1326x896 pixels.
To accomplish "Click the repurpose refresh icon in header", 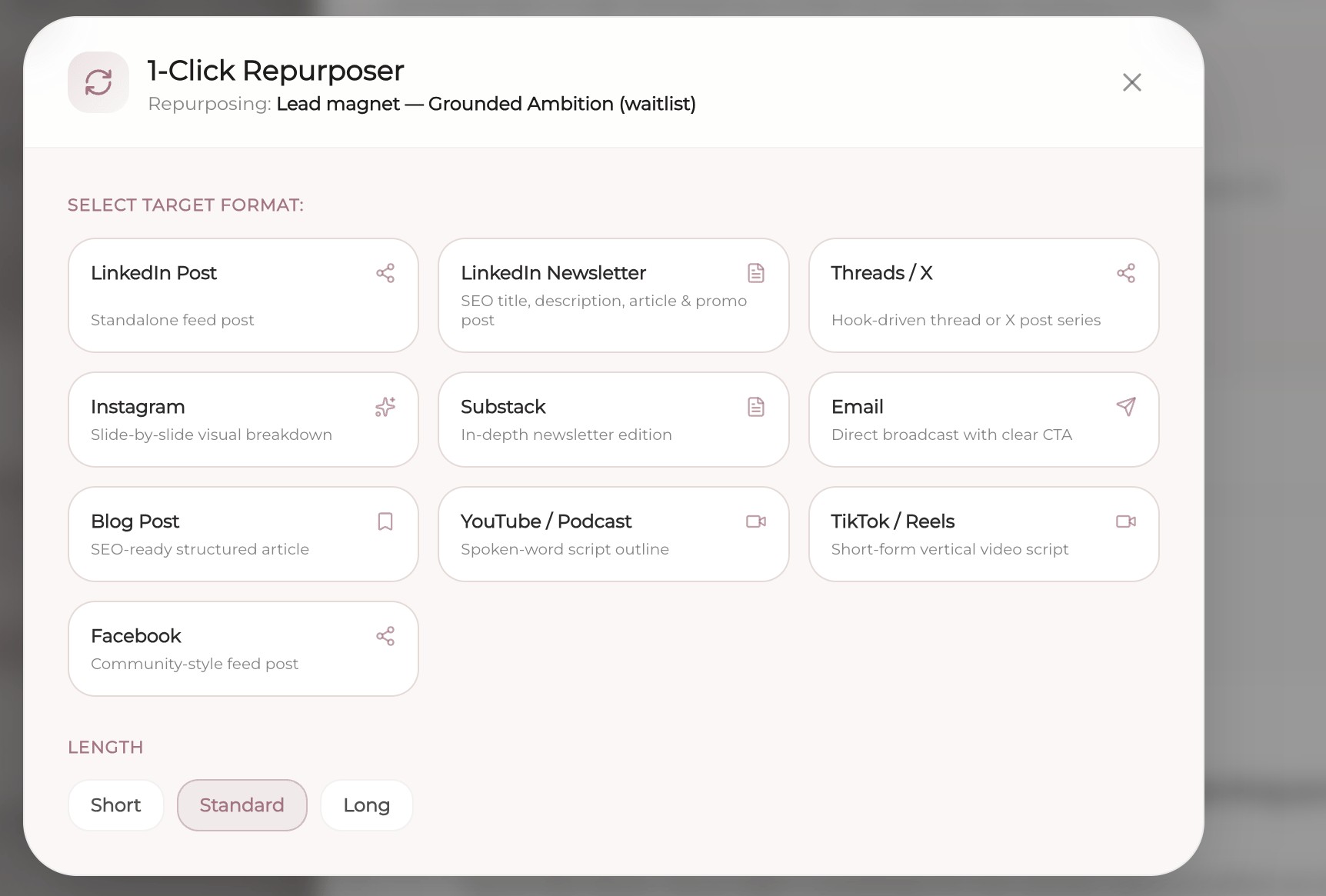I will pos(98,82).
